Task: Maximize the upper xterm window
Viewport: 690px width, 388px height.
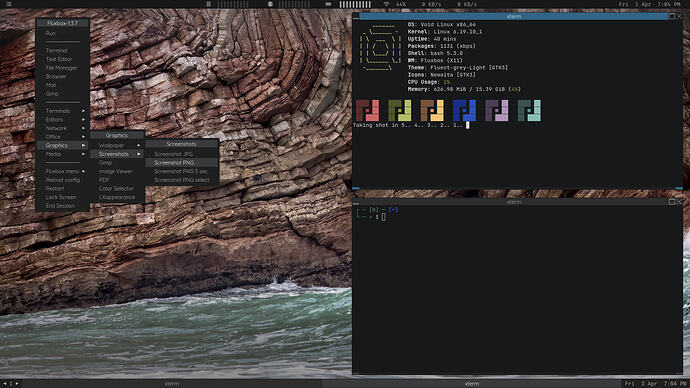Action: coord(672,16)
